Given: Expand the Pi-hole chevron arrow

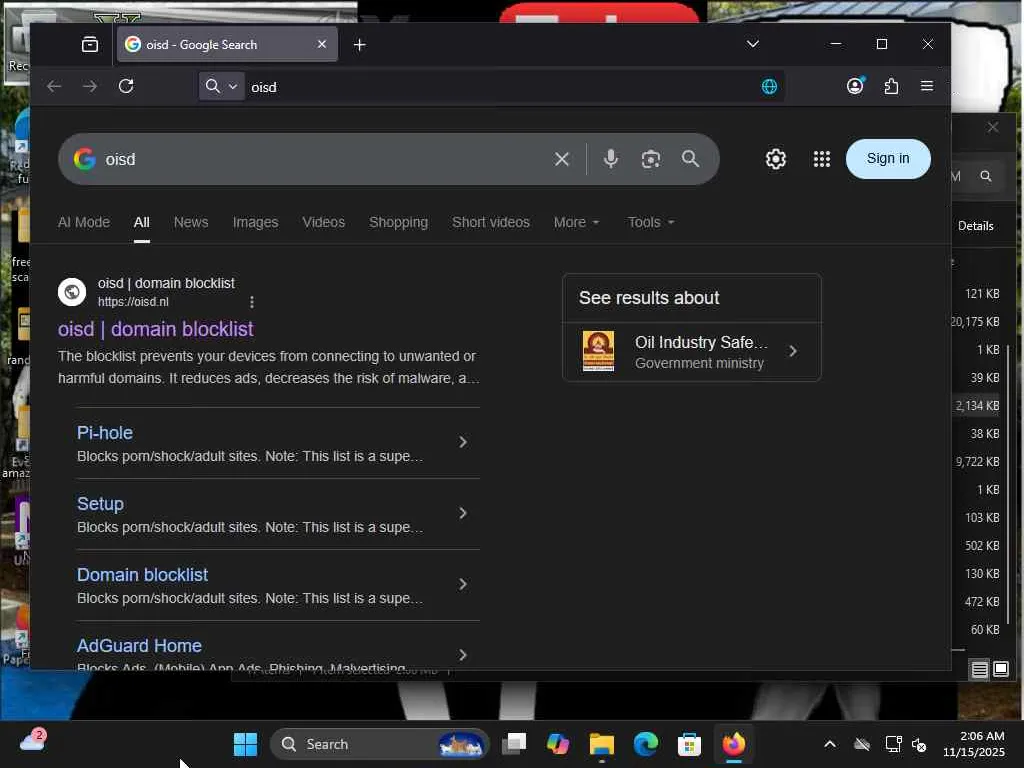Looking at the screenshot, I should 463,442.
